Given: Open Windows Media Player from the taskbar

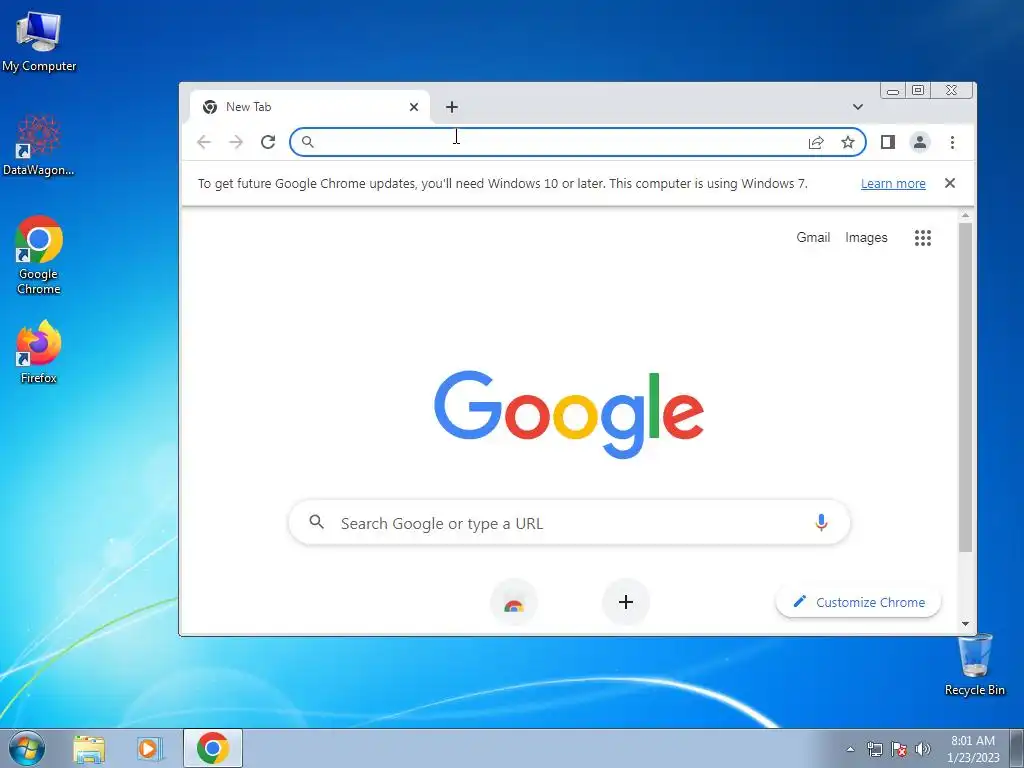Looking at the screenshot, I should [149, 748].
